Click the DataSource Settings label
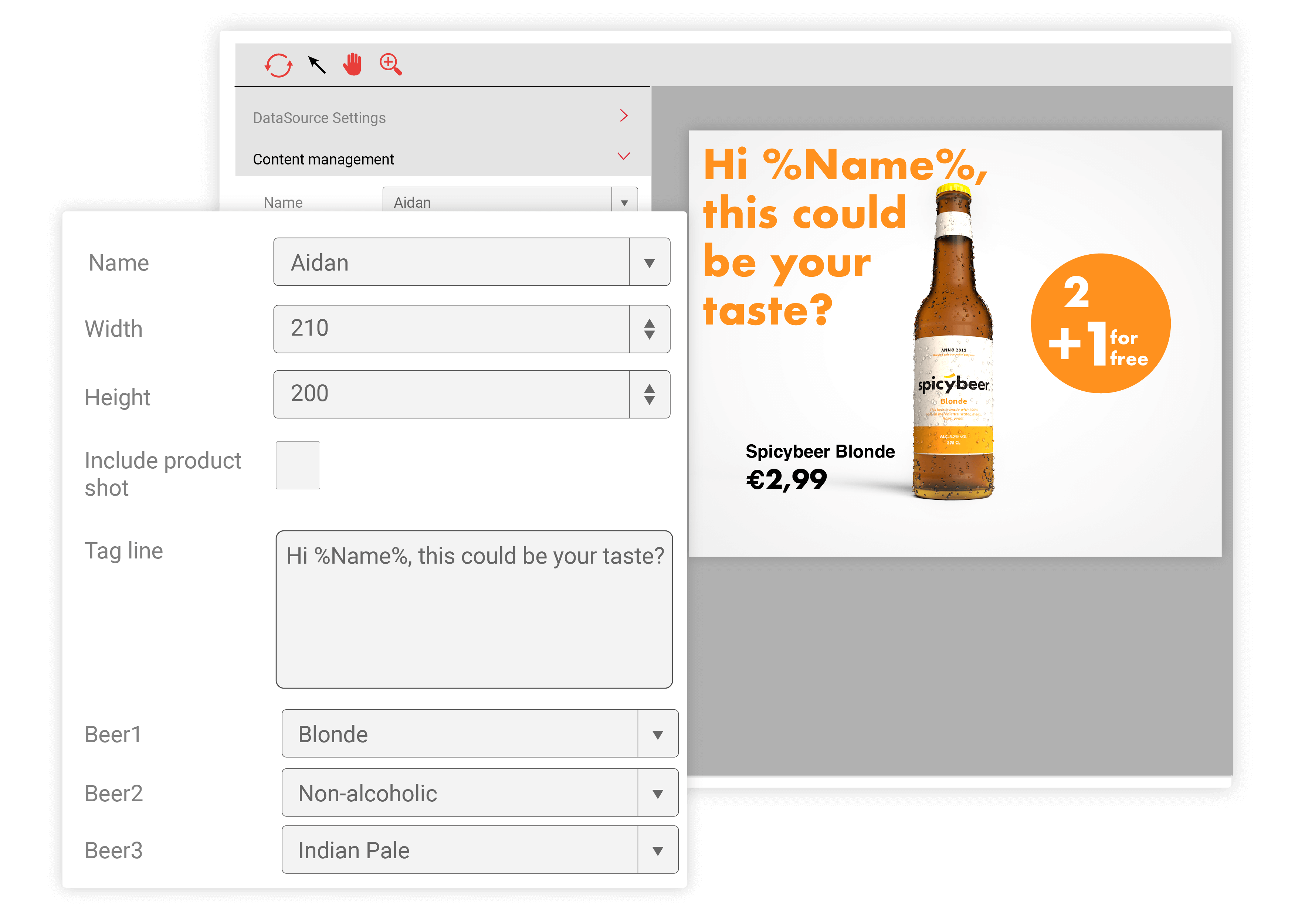The width and height of the screenshot is (1305, 924). (x=319, y=118)
